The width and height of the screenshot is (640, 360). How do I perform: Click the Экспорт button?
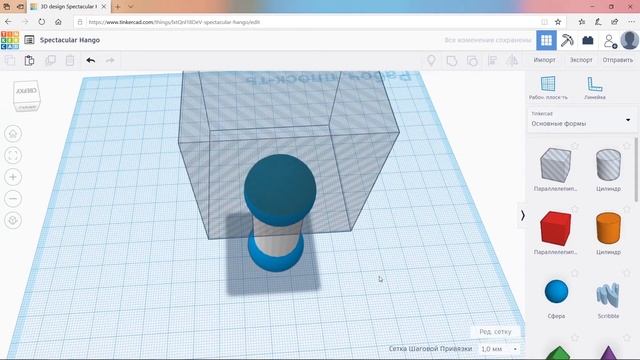(x=581, y=60)
